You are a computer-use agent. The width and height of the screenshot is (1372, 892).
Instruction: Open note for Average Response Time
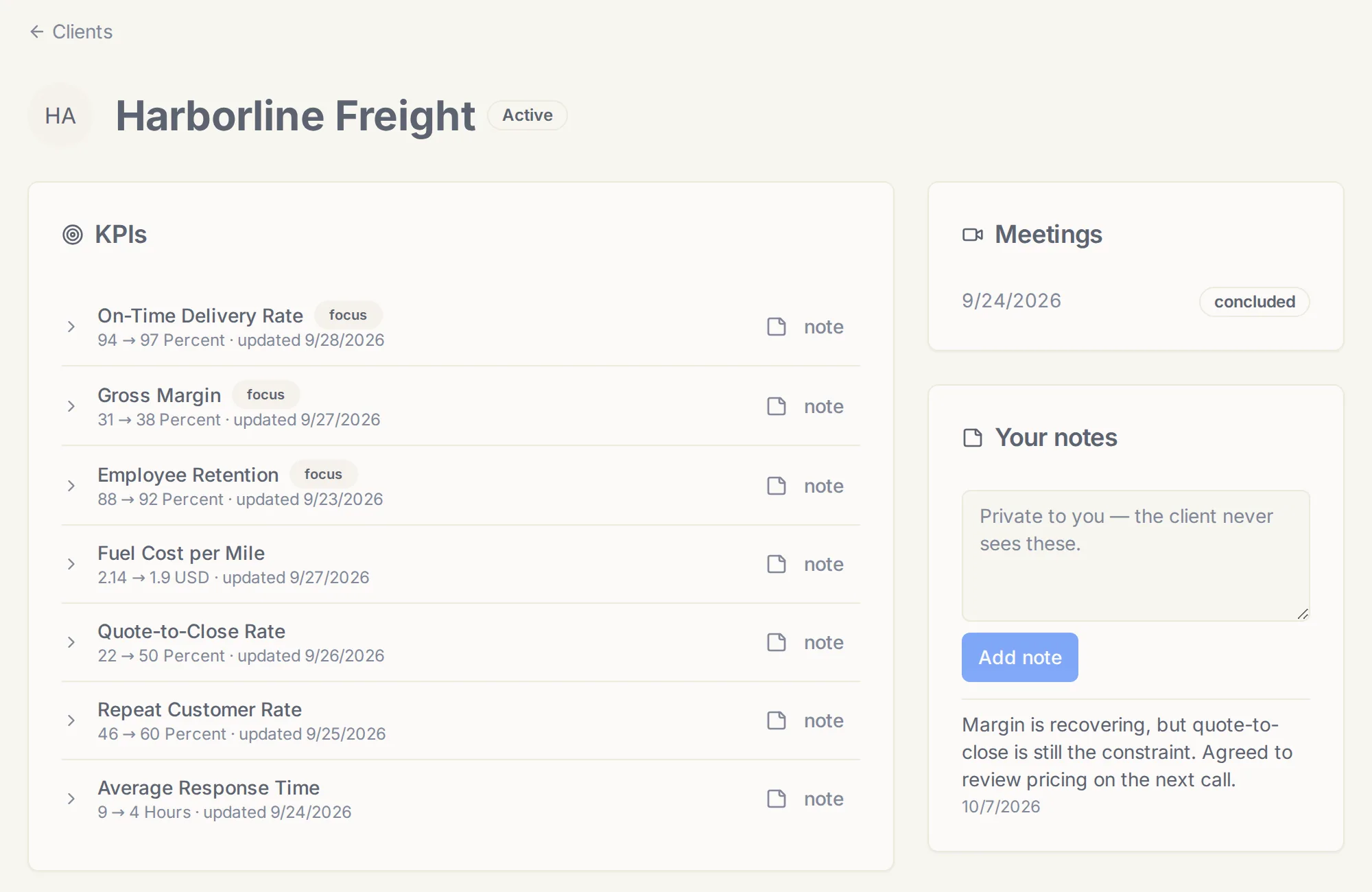click(805, 799)
